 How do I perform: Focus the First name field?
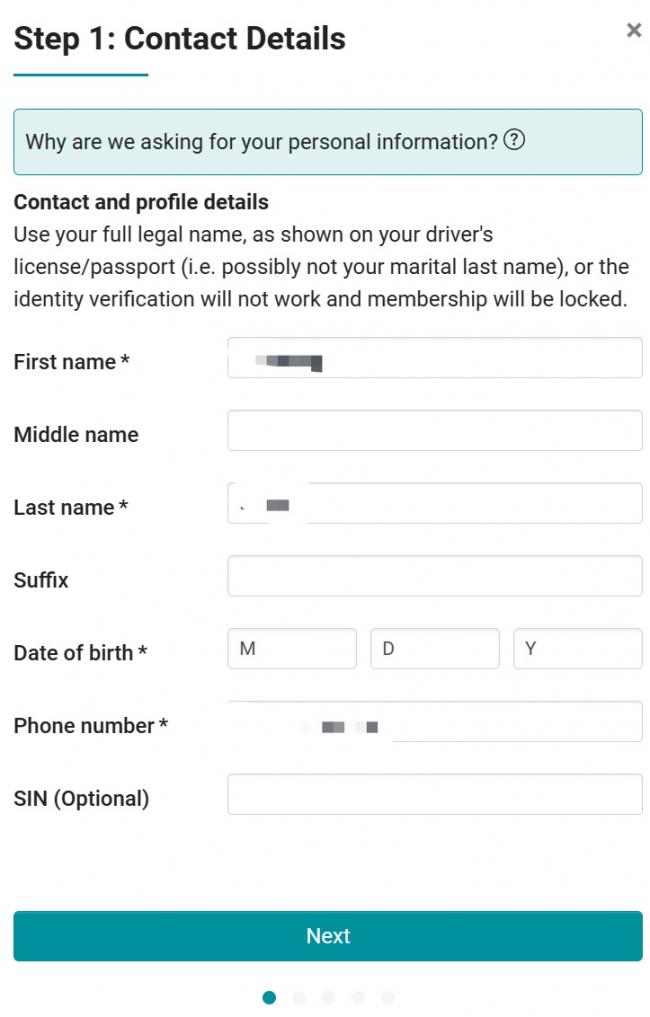pyautogui.click(x=435, y=357)
